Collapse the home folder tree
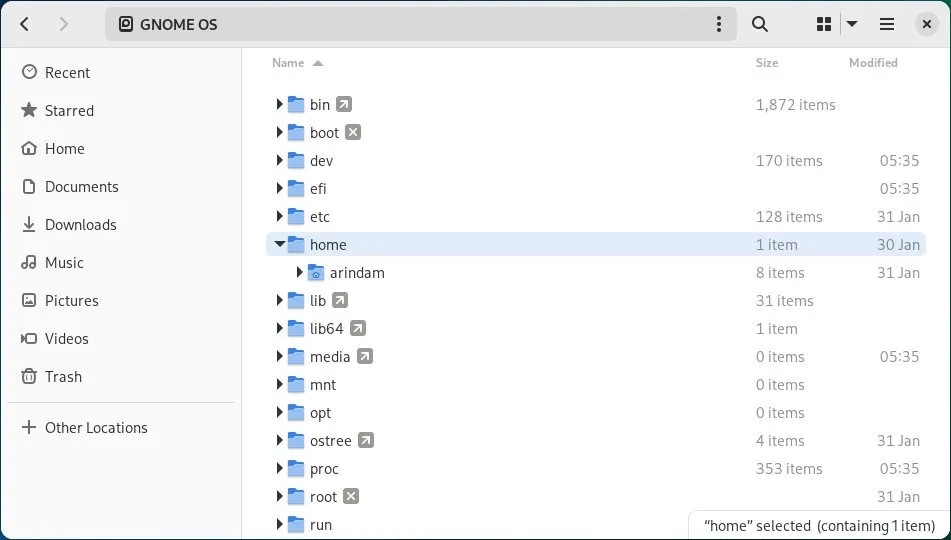The width and height of the screenshot is (951, 540). click(x=279, y=244)
